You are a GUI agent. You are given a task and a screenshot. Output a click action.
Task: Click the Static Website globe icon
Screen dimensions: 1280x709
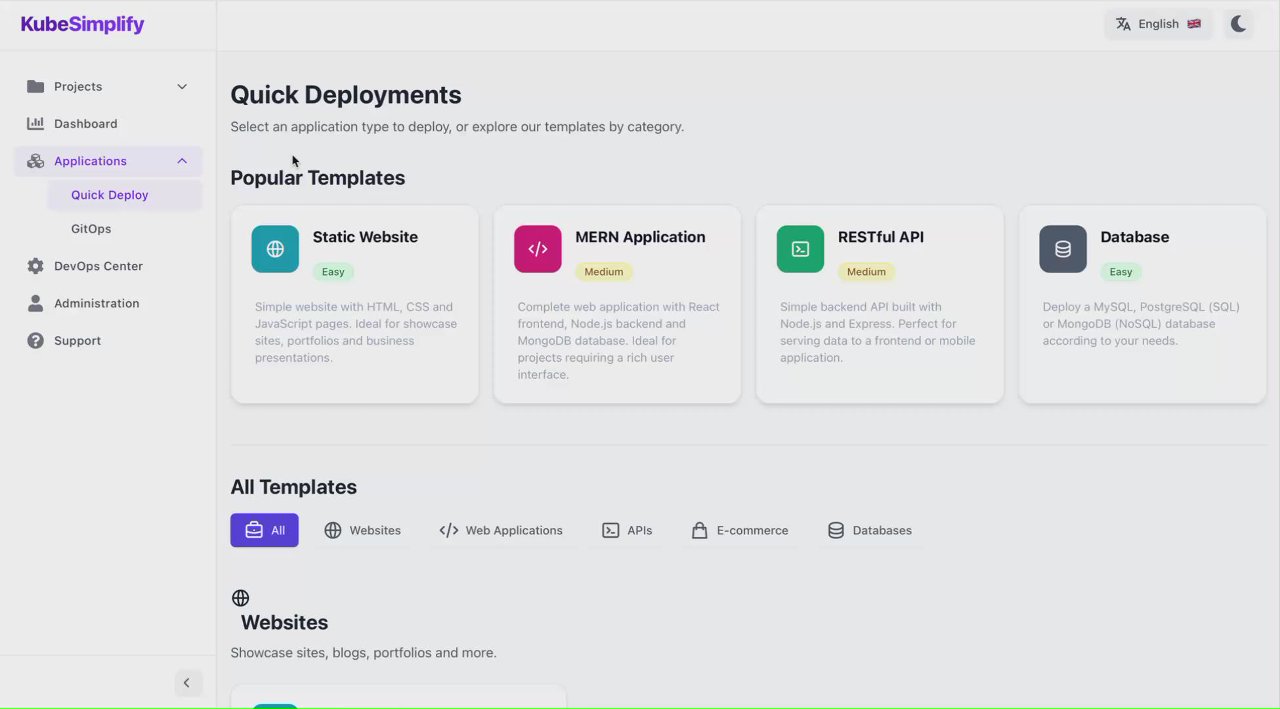tap(275, 249)
